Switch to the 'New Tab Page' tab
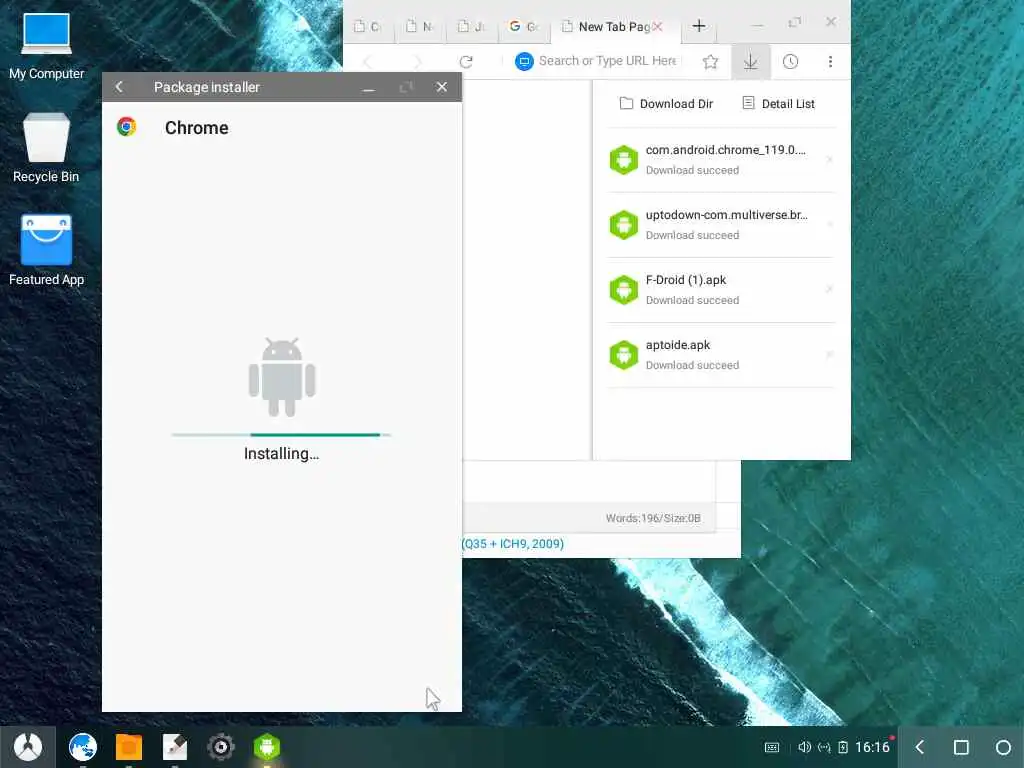Image resolution: width=1024 pixels, height=768 pixels. (614, 27)
